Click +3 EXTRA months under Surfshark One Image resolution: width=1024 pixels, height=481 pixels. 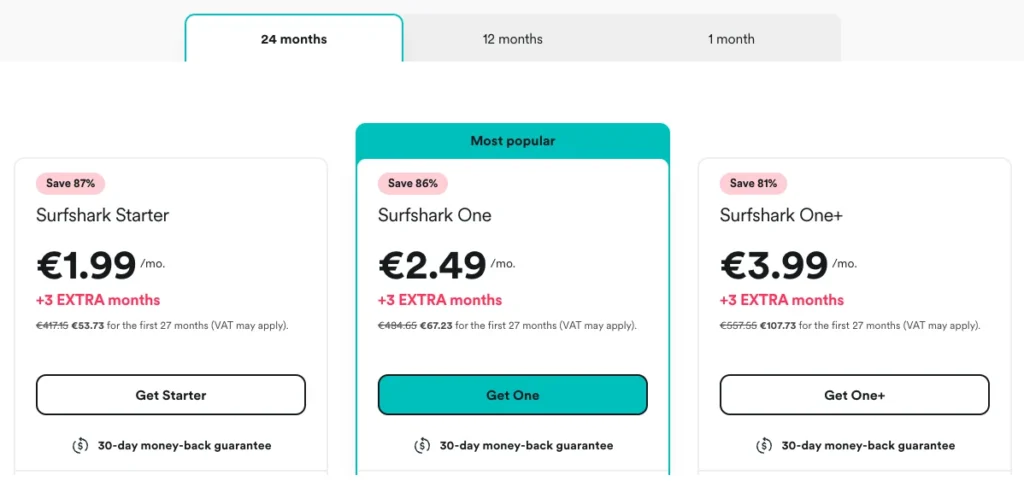pyautogui.click(x=440, y=300)
